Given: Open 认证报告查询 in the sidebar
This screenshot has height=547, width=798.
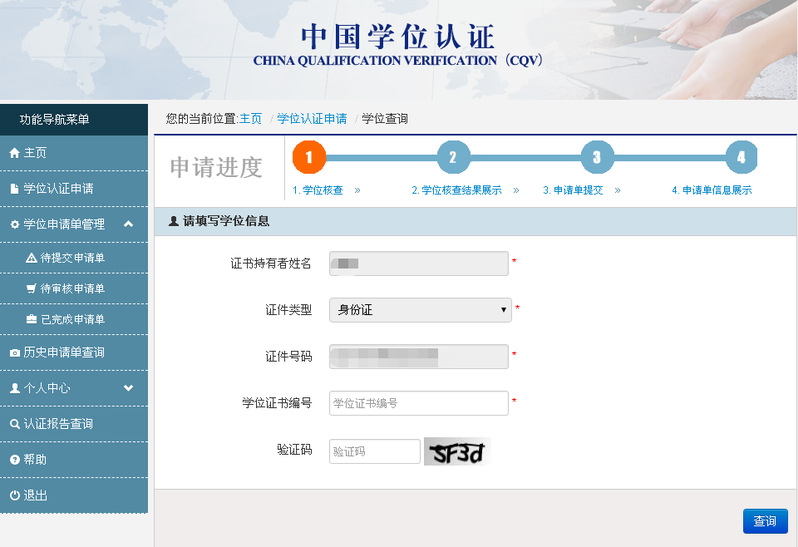Looking at the screenshot, I should coord(58,424).
